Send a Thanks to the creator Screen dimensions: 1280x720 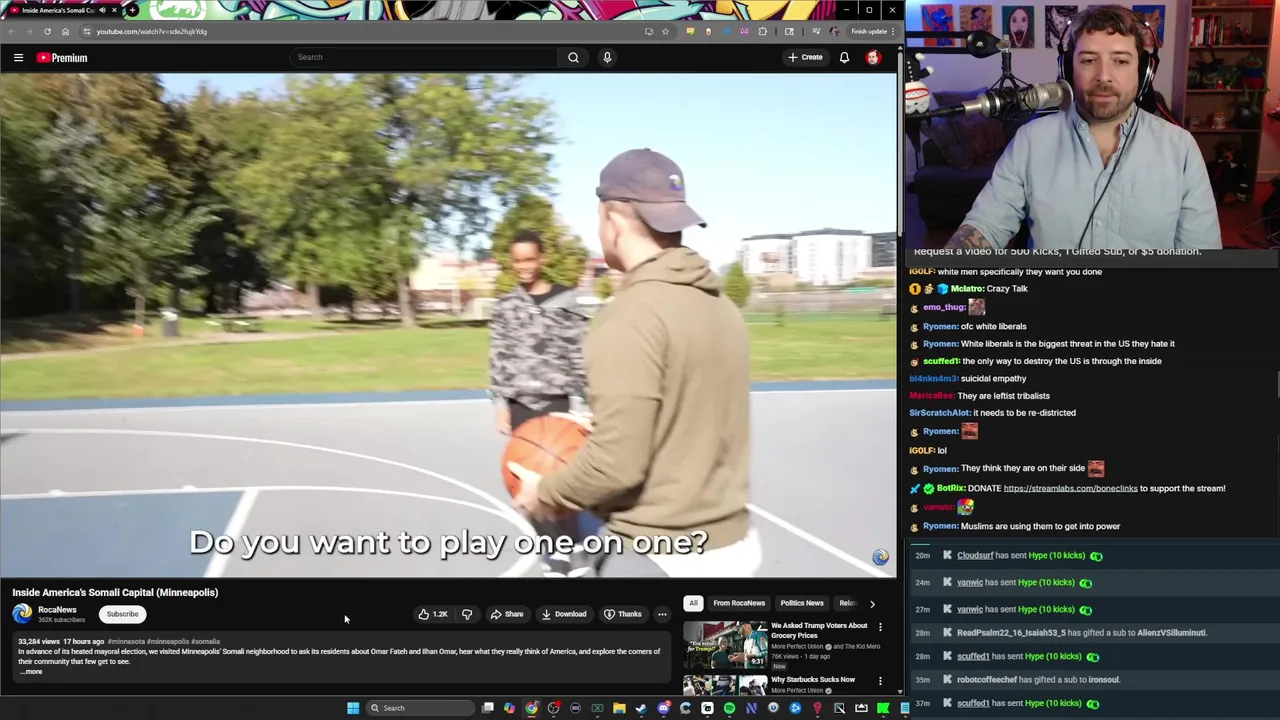[x=622, y=614]
